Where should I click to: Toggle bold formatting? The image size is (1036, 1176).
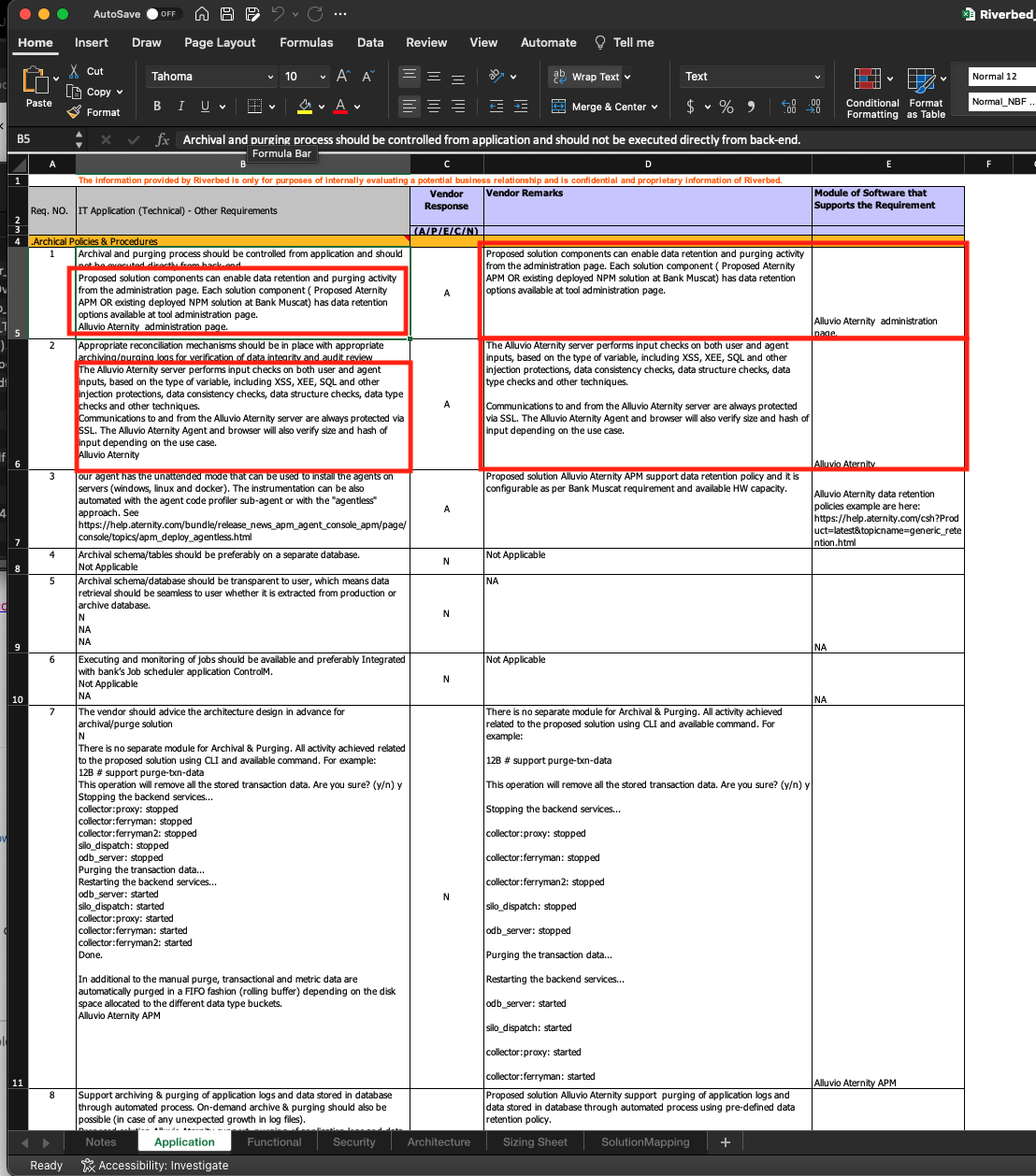pyautogui.click(x=157, y=106)
